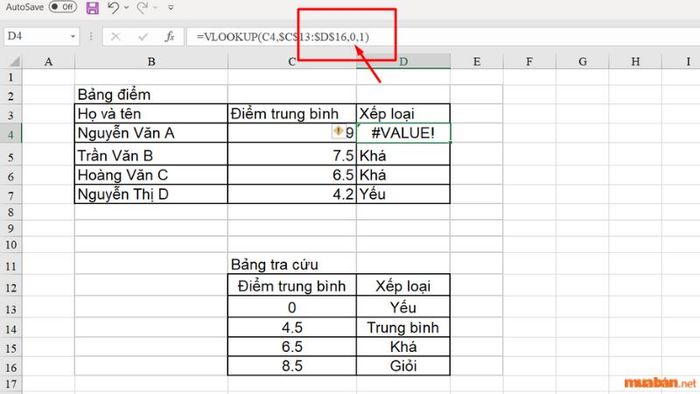The image size is (700, 394).
Task: Select 'Khá' cell in row 15
Action: point(403,347)
